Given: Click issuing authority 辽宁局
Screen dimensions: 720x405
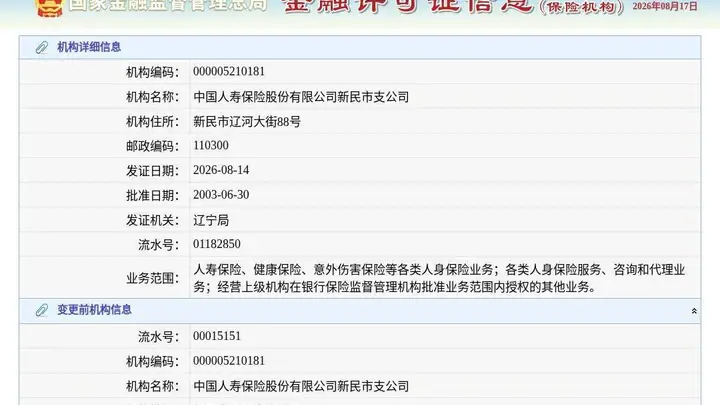Looking at the screenshot, I should 211,220.
